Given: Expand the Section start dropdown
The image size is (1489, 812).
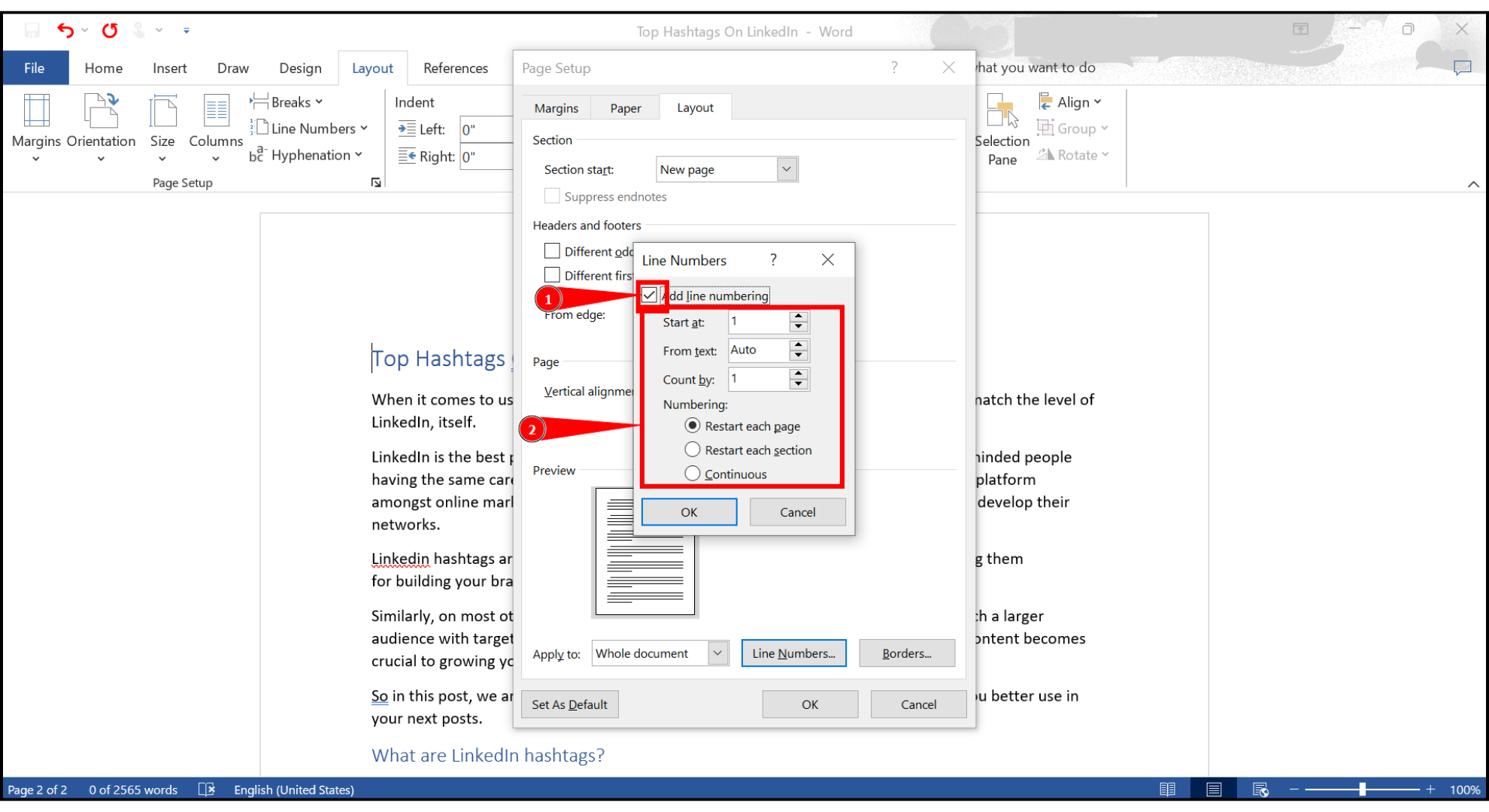Looking at the screenshot, I should (786, 169).
